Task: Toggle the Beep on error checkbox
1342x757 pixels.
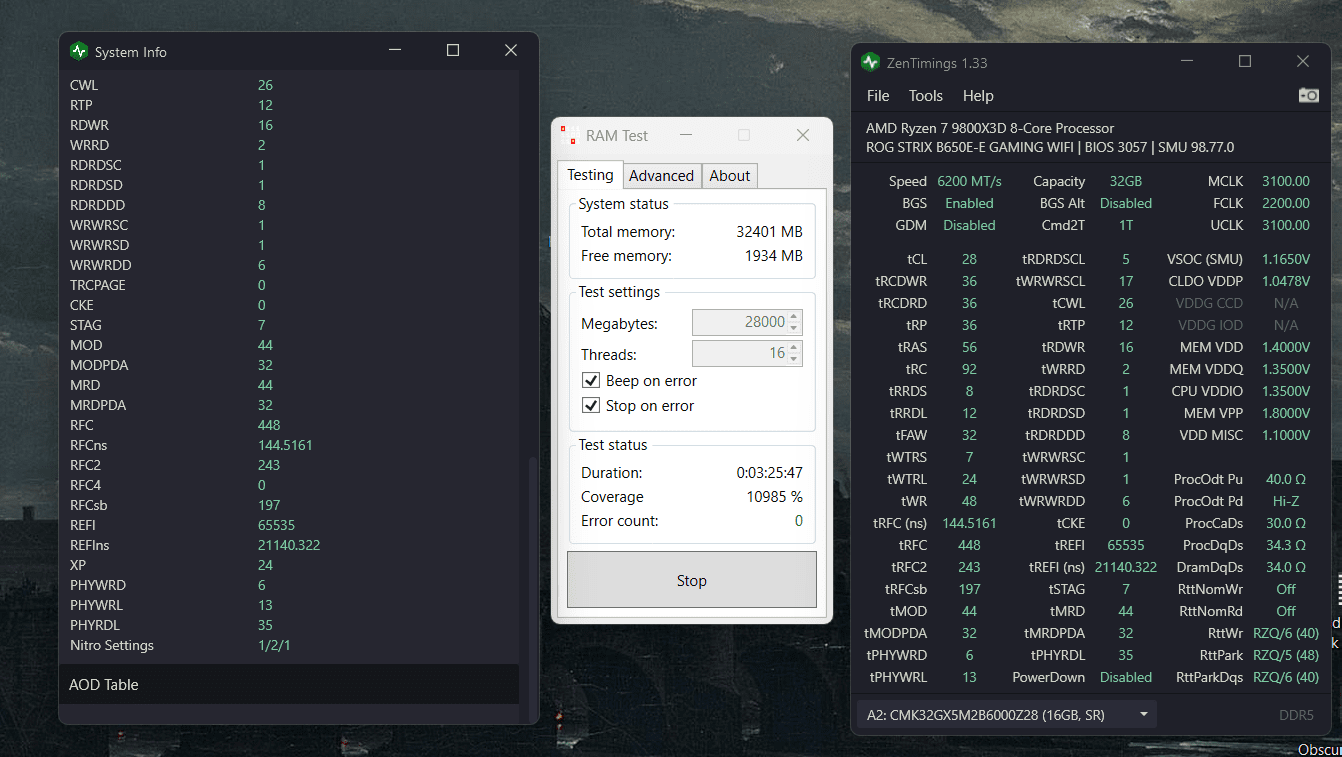Action: click(590, 381)
